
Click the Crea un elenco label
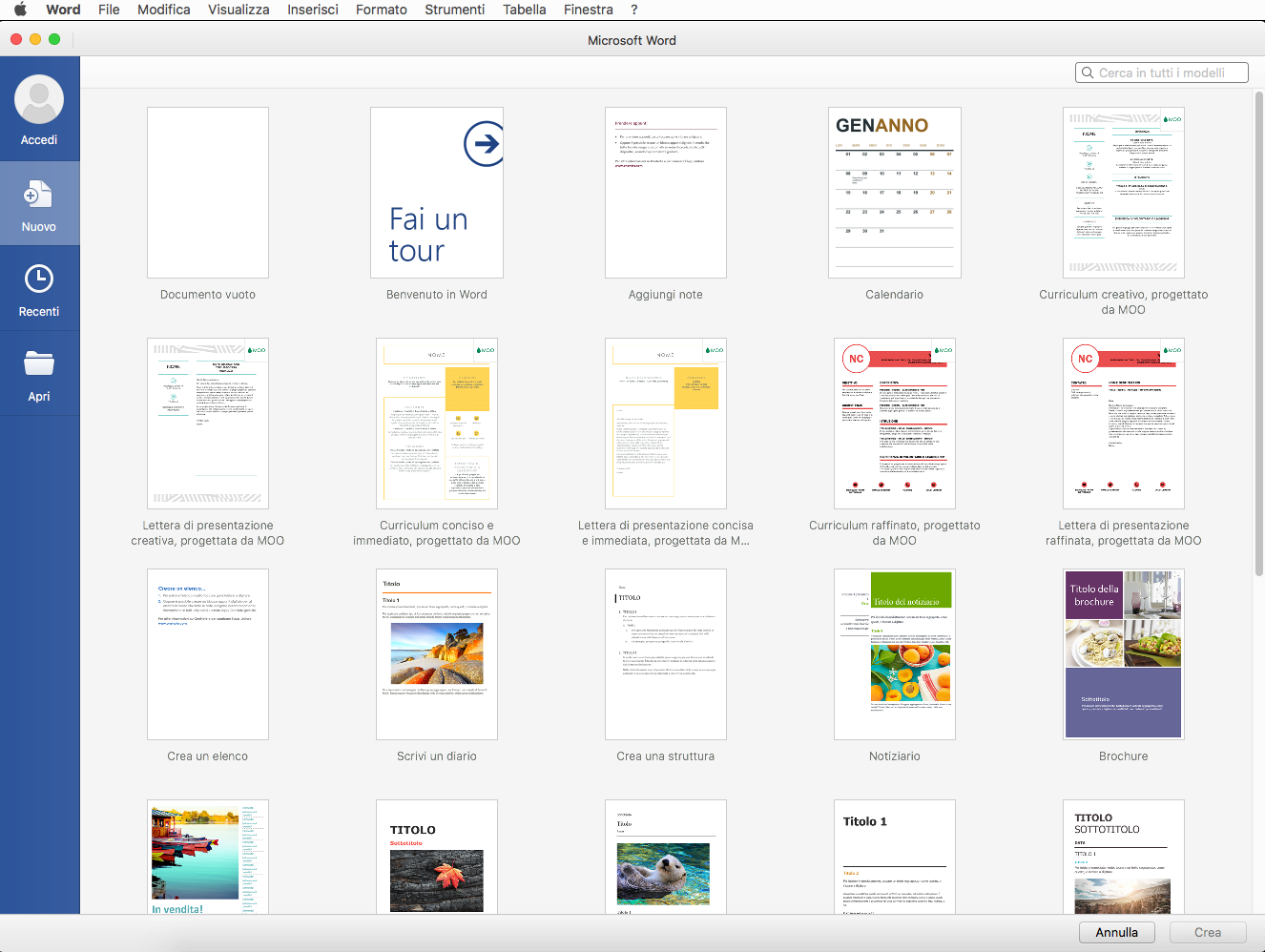[208, 756]
